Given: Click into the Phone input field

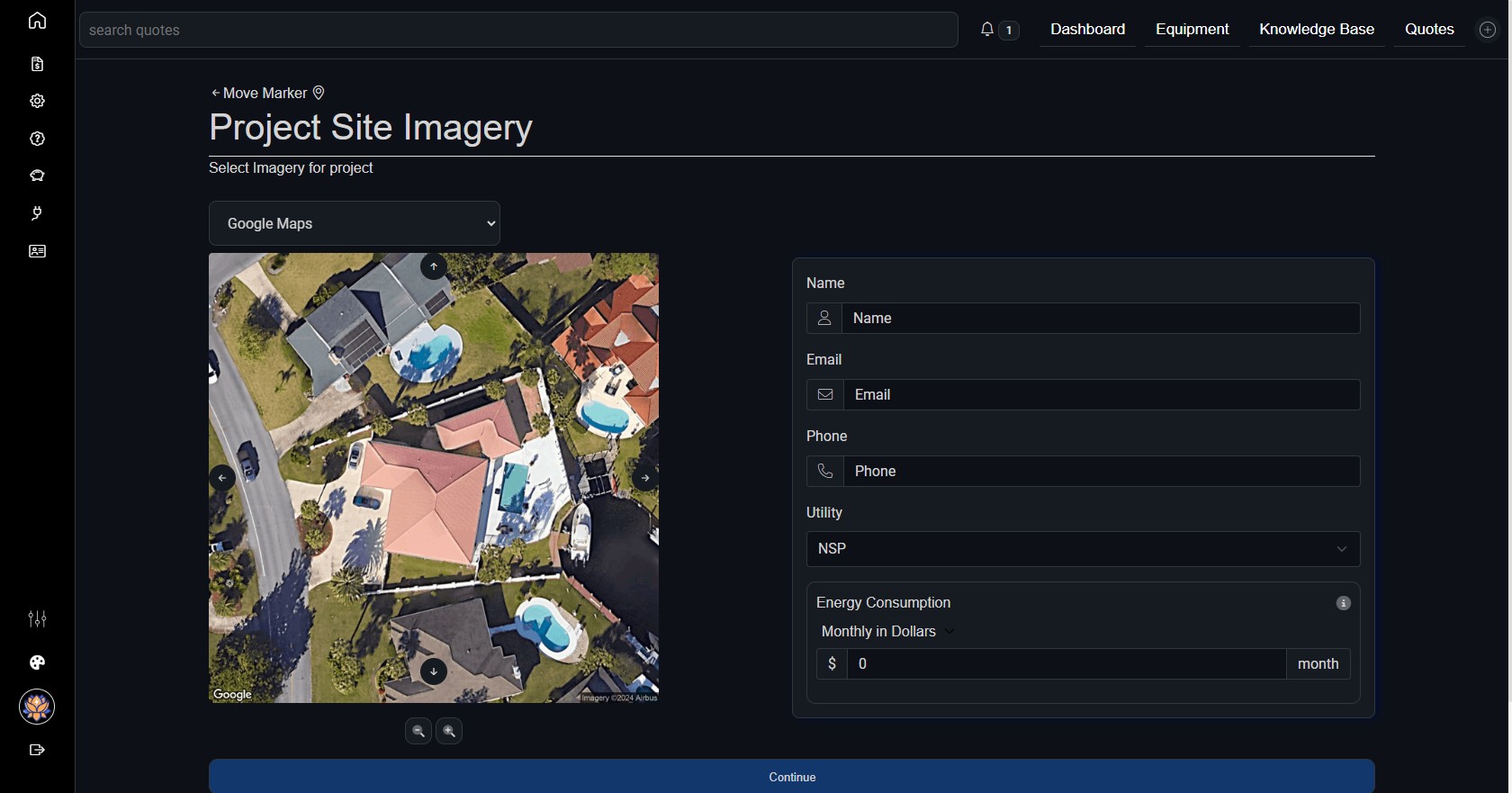Looking at the screenshot, I should (x=1102, y=472).
